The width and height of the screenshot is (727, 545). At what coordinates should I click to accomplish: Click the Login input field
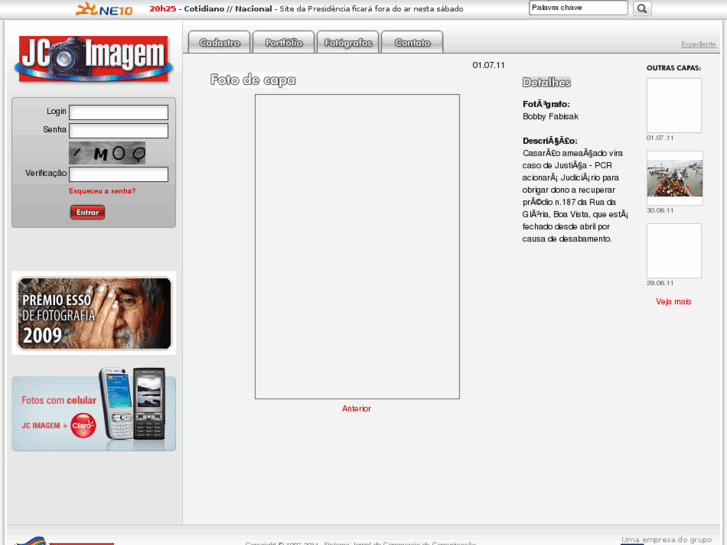[119, 112]
